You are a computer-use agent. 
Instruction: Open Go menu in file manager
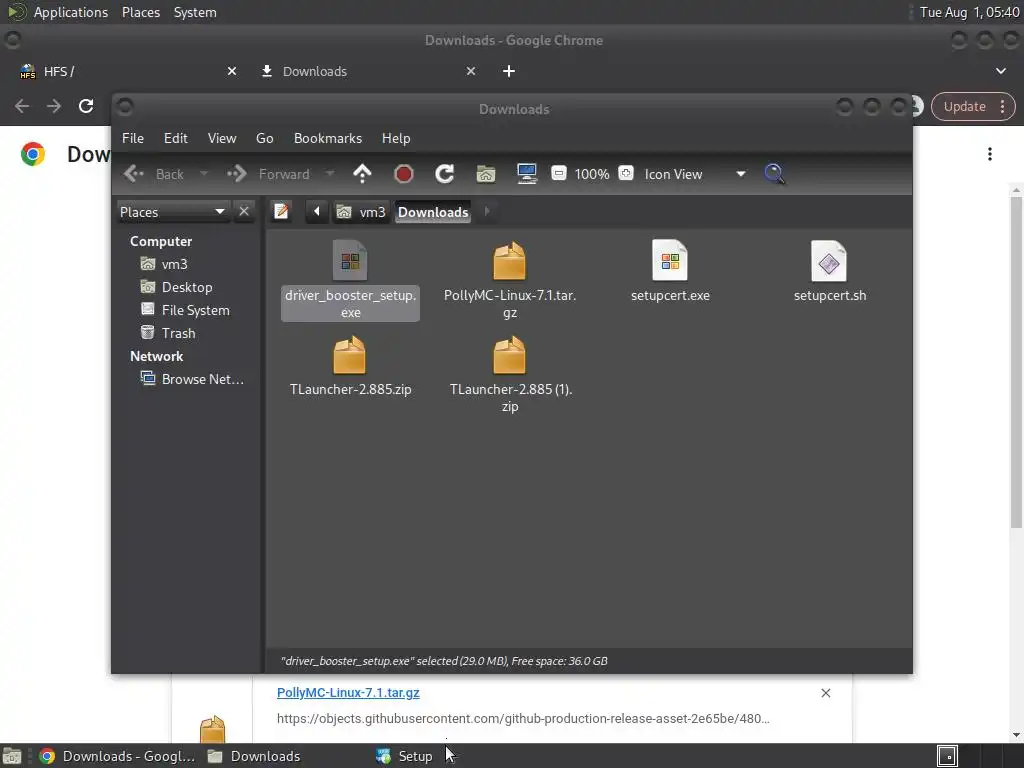coord(264,138)
